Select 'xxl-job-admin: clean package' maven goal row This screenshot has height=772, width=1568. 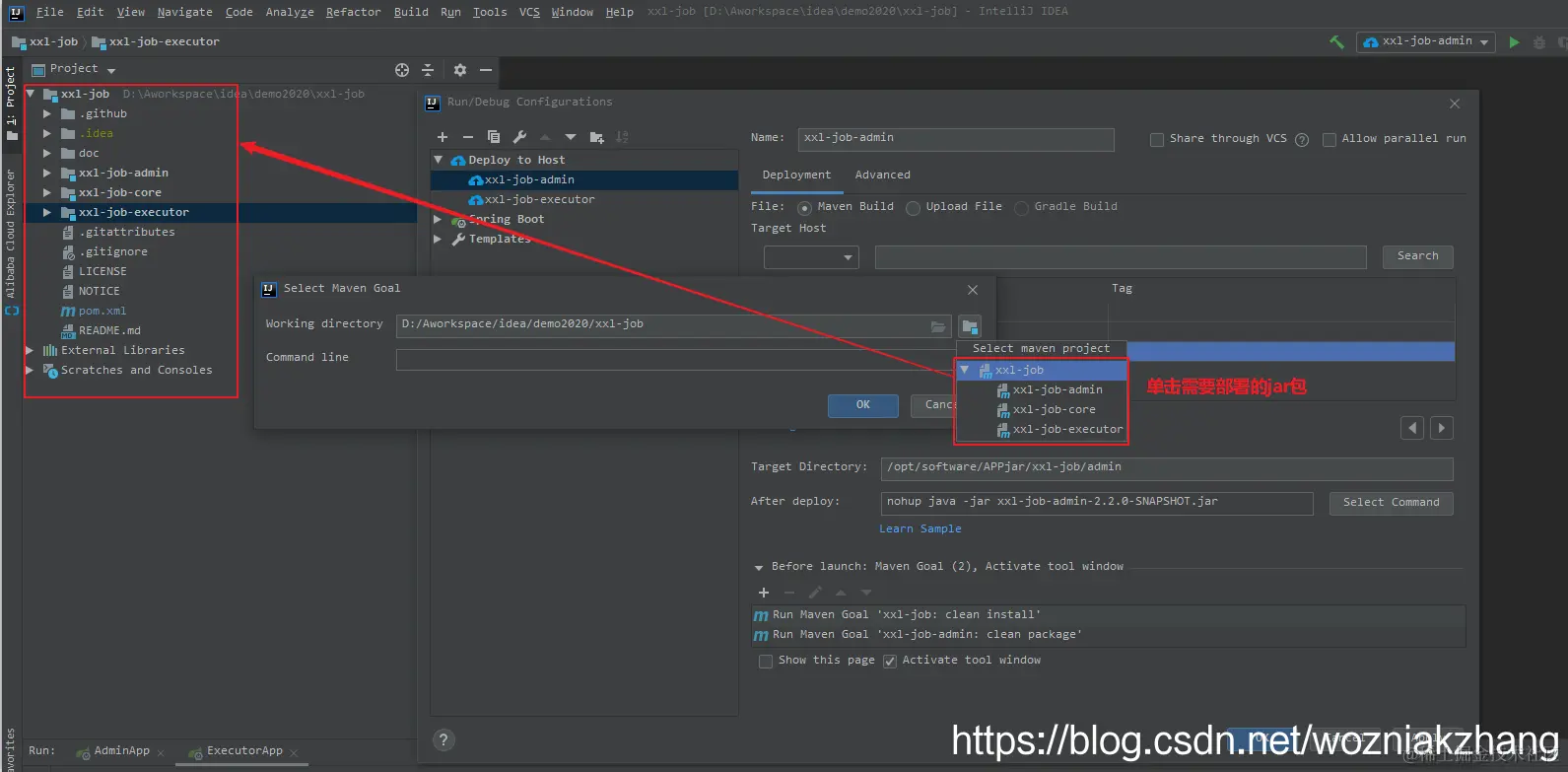(x=1108, y=635)
